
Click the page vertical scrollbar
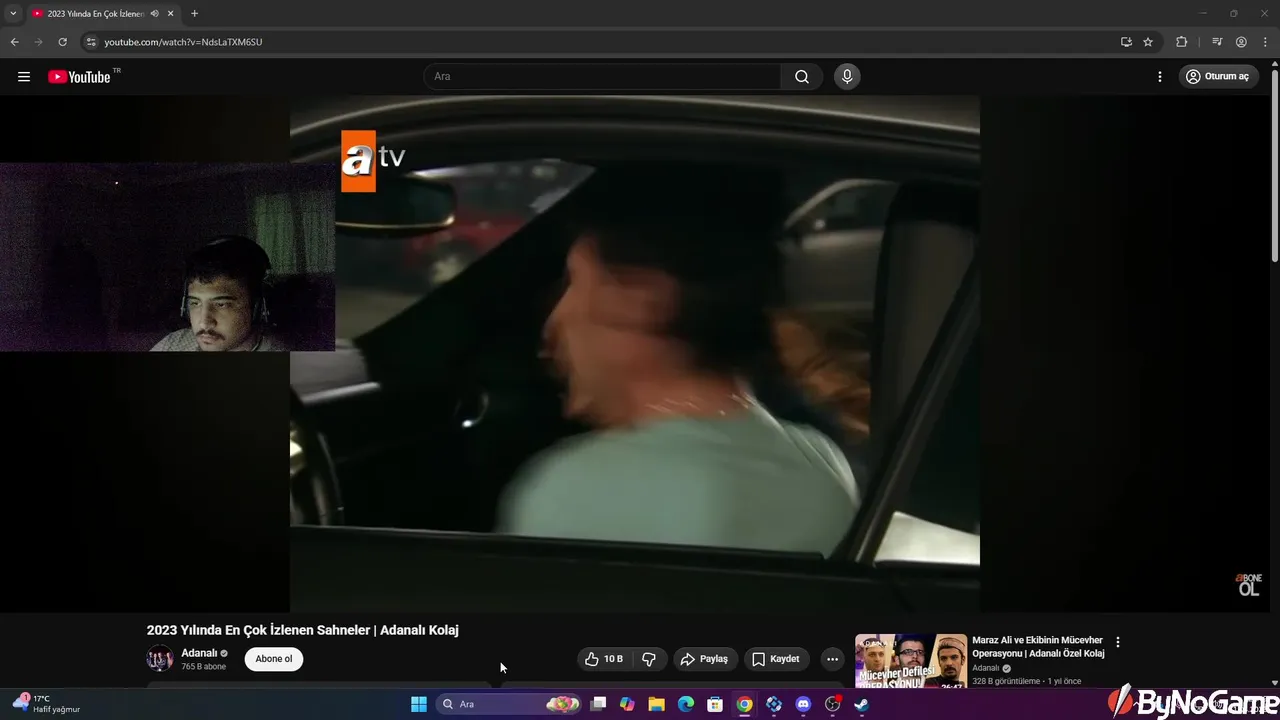[x=1275, y=166]
